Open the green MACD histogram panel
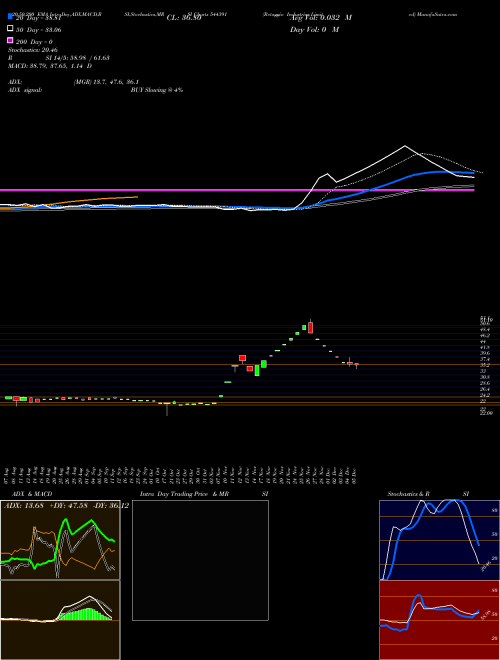500x660 pixels. click(x=60, y=620)
